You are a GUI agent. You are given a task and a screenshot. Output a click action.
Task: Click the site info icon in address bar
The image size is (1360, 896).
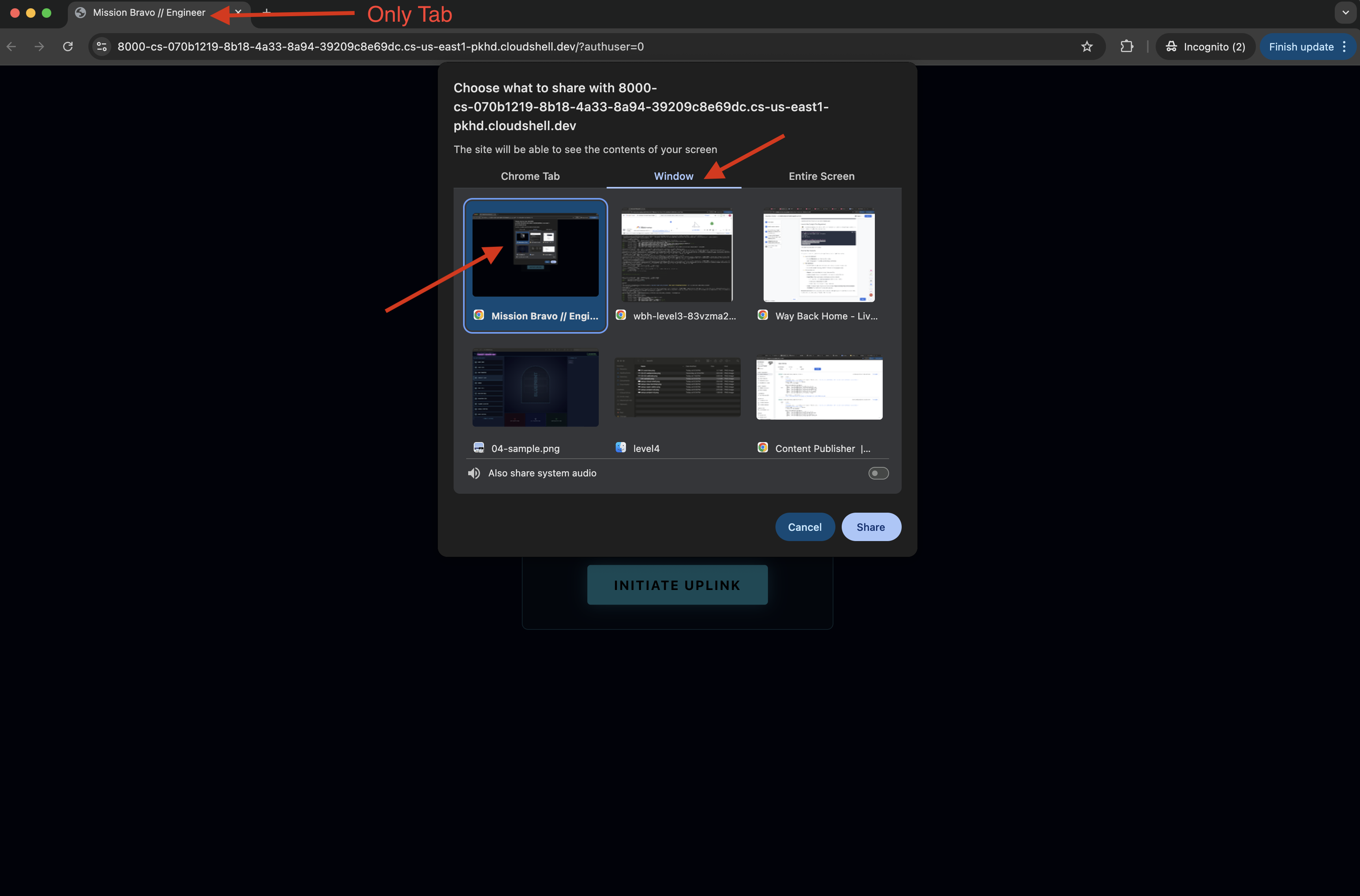click(x=102, y=47)
